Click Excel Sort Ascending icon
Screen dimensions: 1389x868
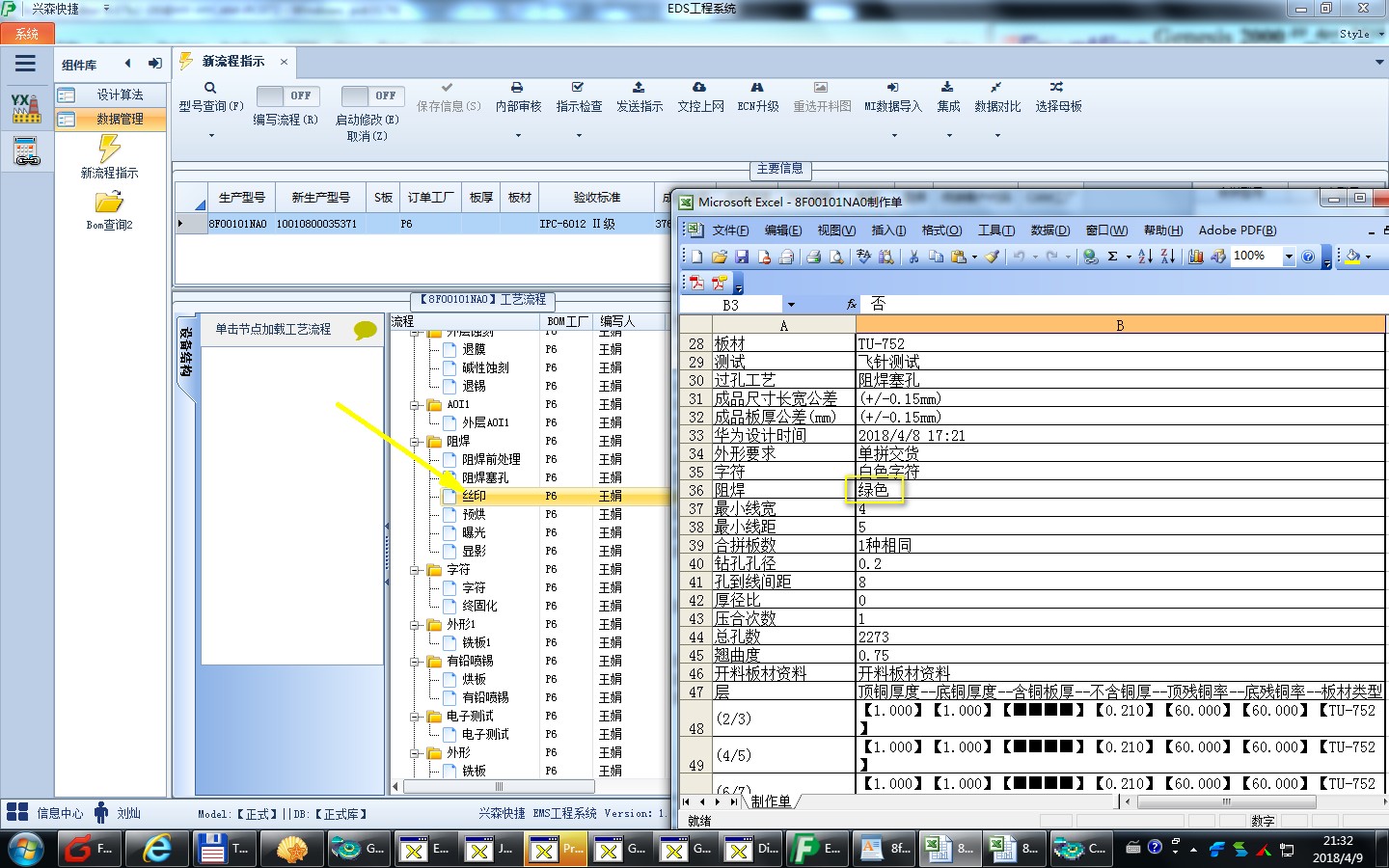coord(1145,257)
